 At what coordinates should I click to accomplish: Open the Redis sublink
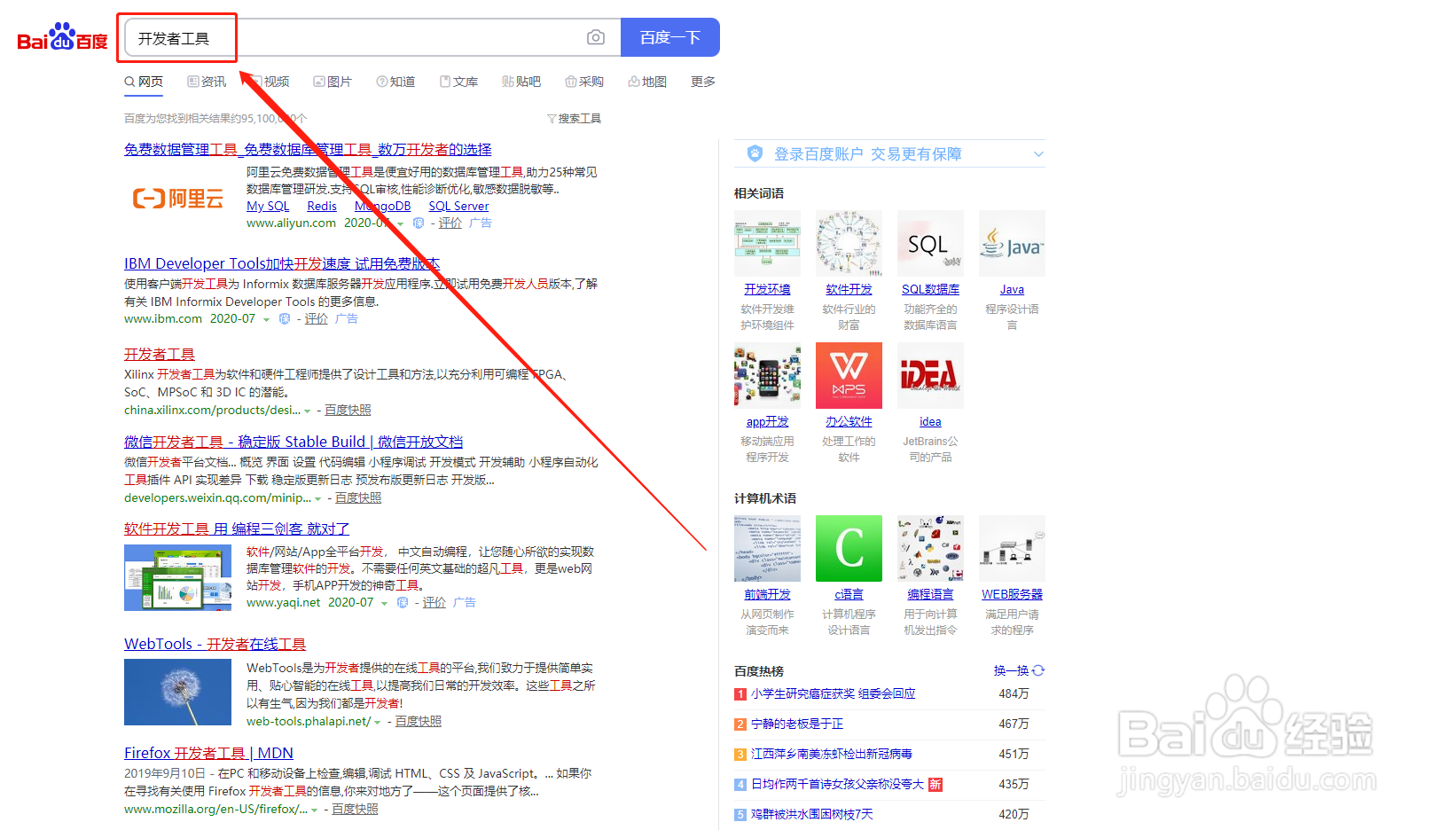click(x=322, y=206)
